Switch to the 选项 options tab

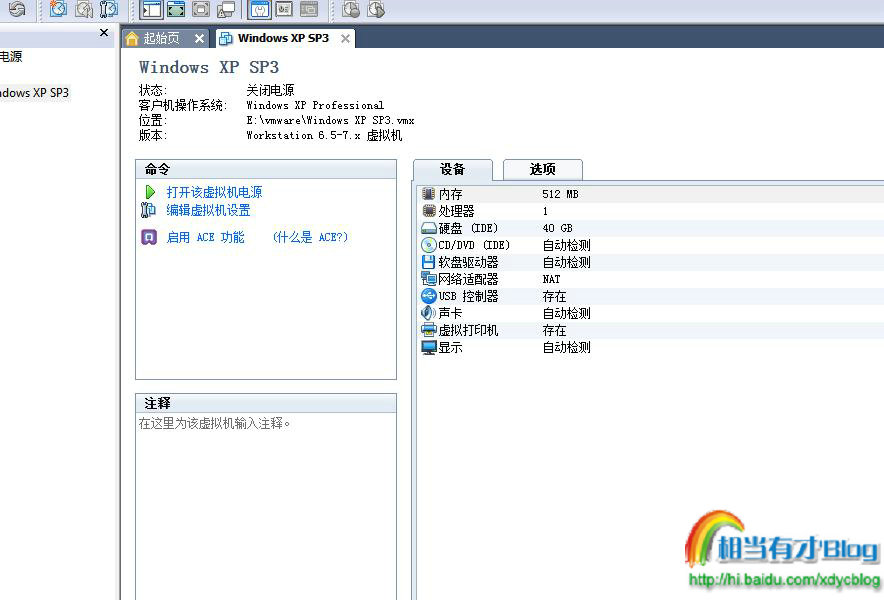[542, 169]
